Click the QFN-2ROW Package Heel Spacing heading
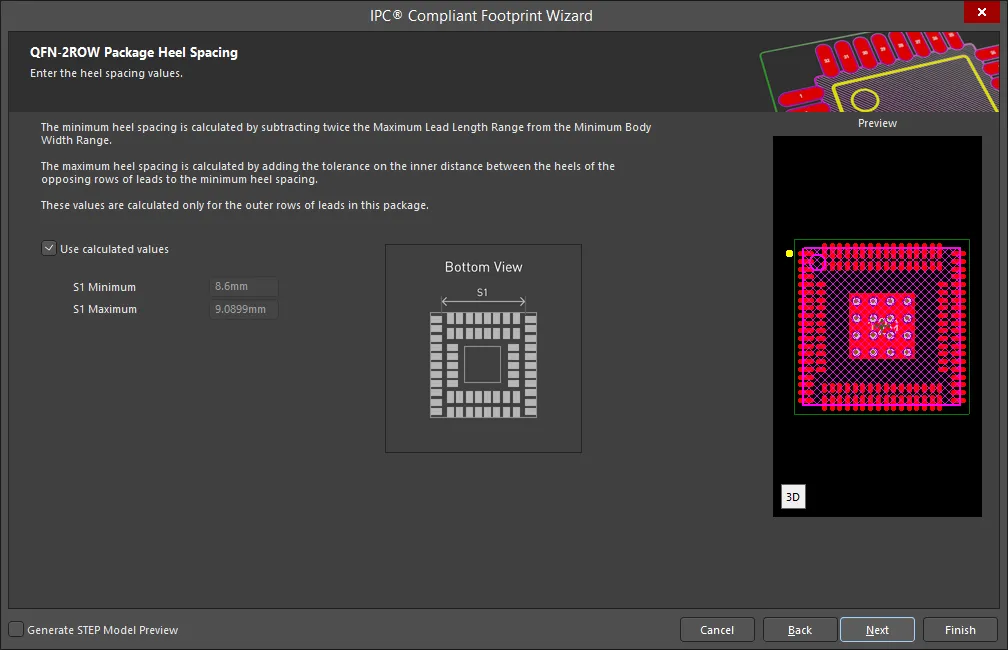The image size is (1008, 650). coord(134,53)
